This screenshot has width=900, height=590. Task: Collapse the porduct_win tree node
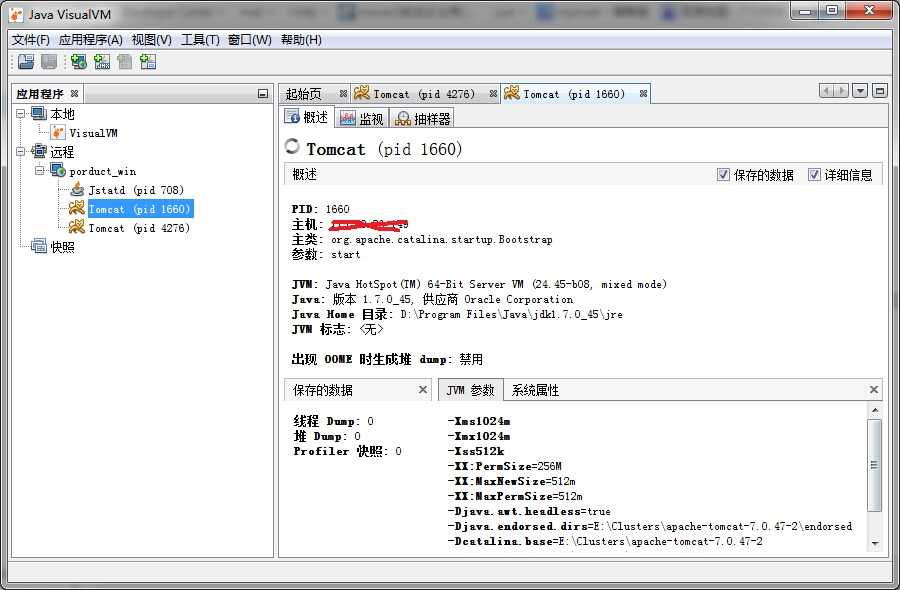click(x=40, y=170)
